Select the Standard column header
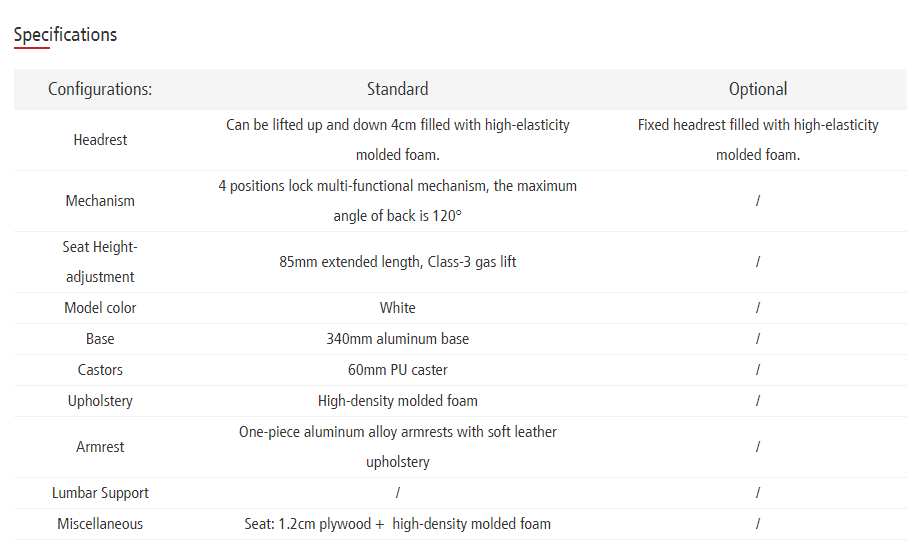The image size is (922, 552). point(397,89)
